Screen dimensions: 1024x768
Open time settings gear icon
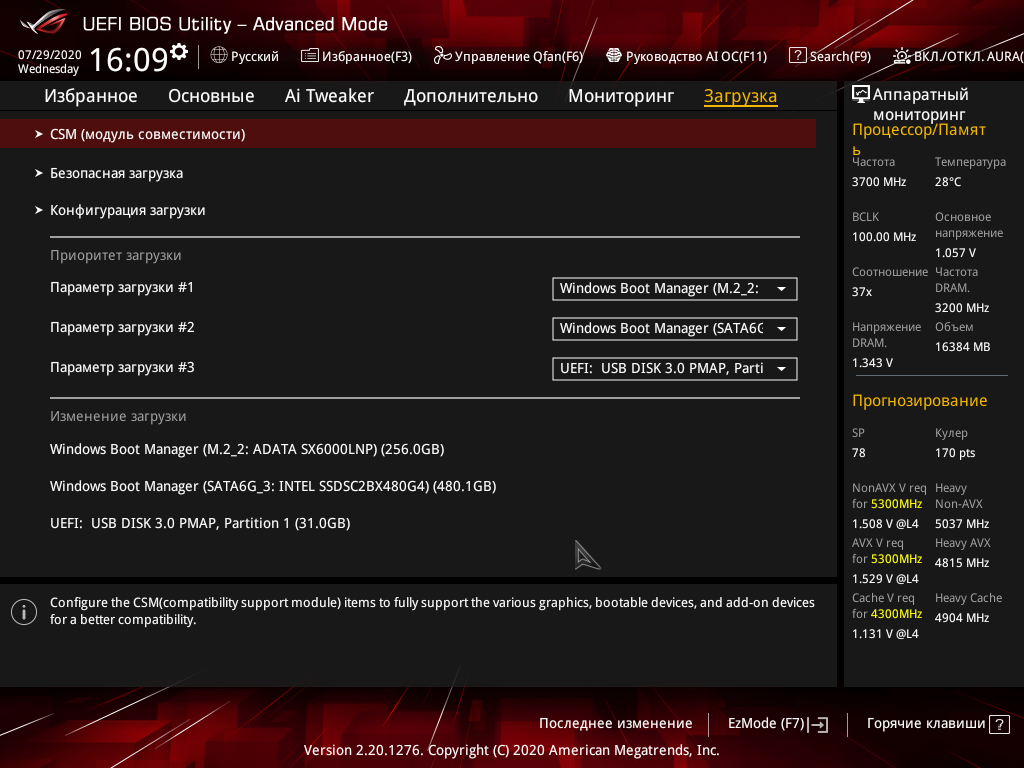pos(179,51)
